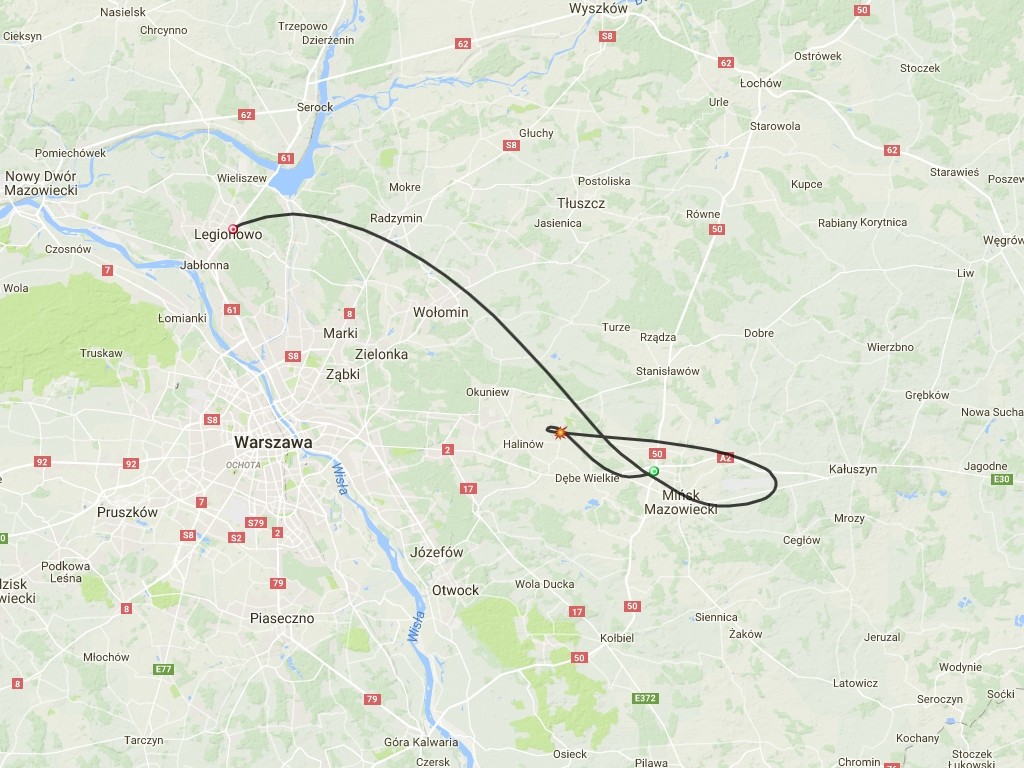The height and width of the screenshot is (768, 1024).
Task: Select the Wołomin town label
Action: click(441, 312)
